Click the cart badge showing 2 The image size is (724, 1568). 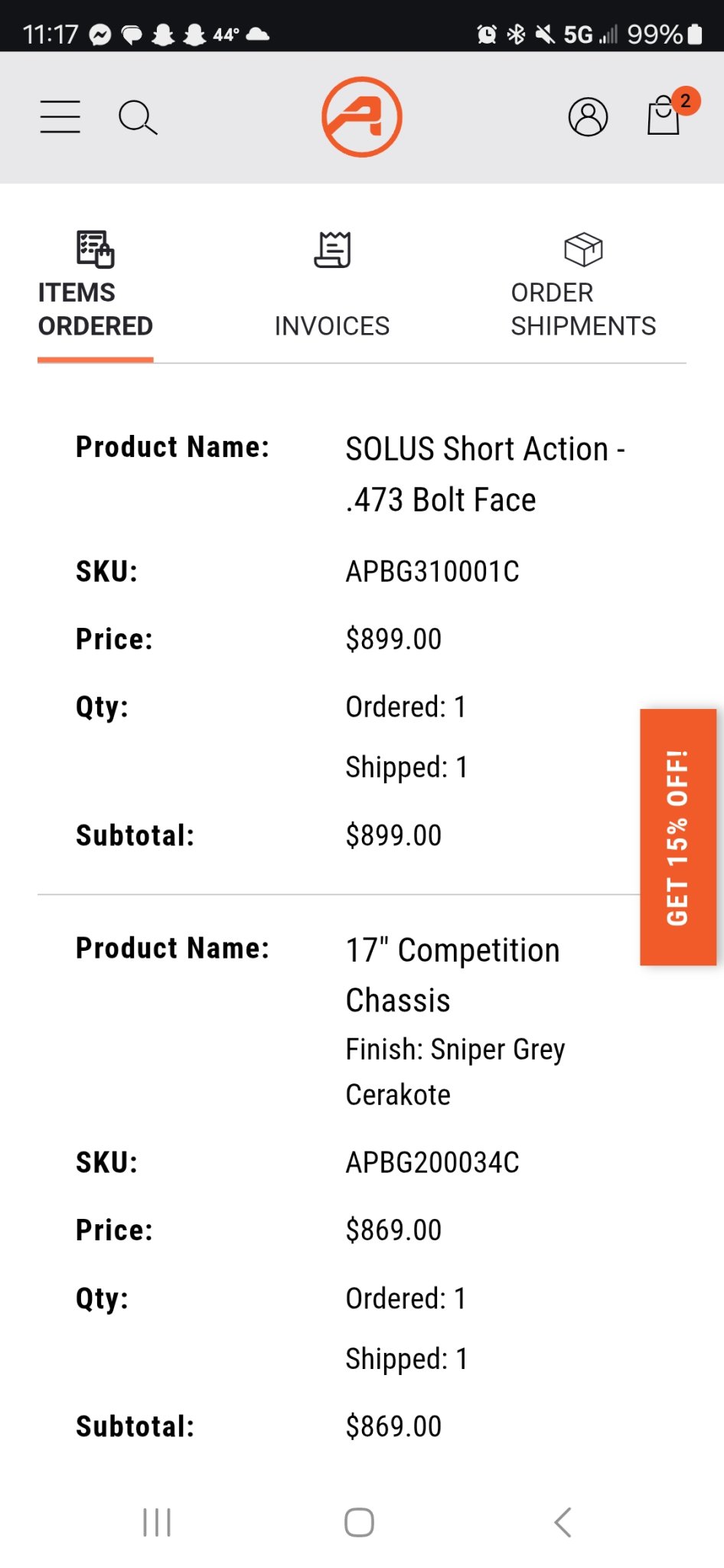coord(686,101)
